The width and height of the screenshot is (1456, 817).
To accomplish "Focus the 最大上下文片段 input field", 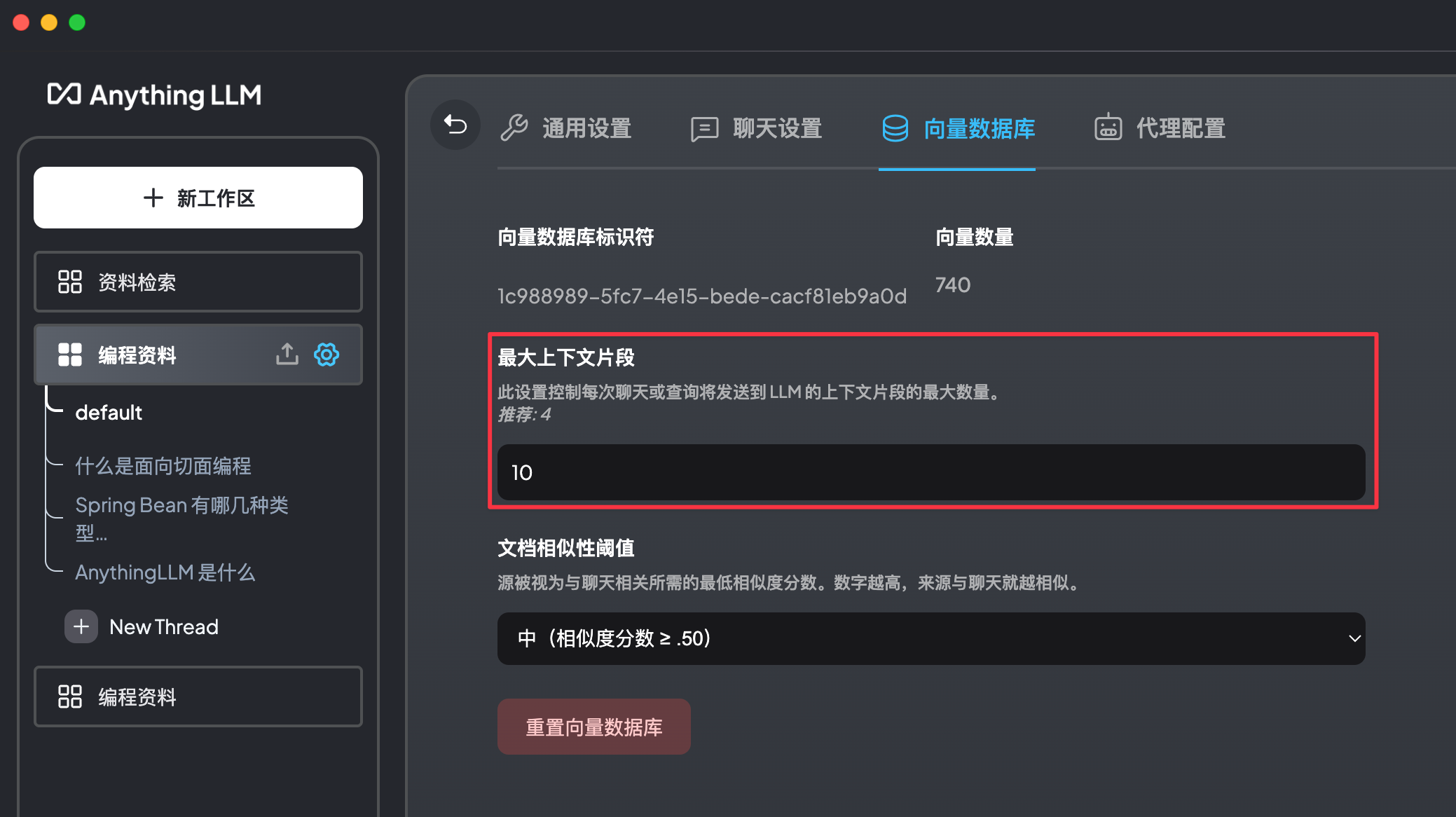I will click(x=931, y=472).
